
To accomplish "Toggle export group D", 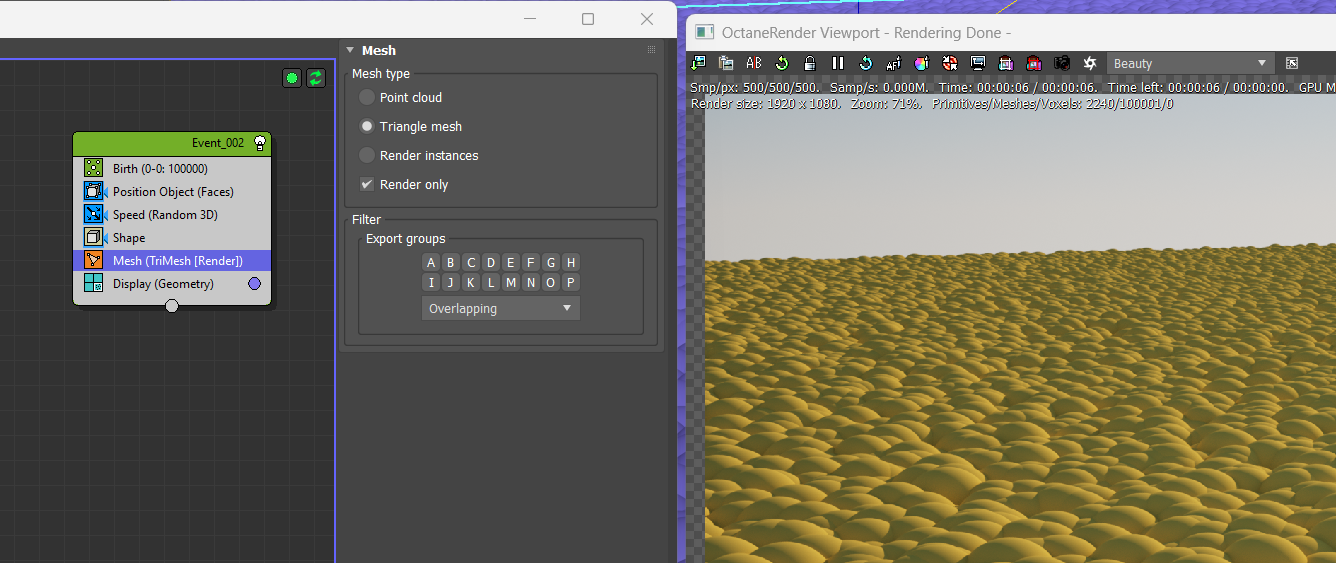I will click(491, 262).
